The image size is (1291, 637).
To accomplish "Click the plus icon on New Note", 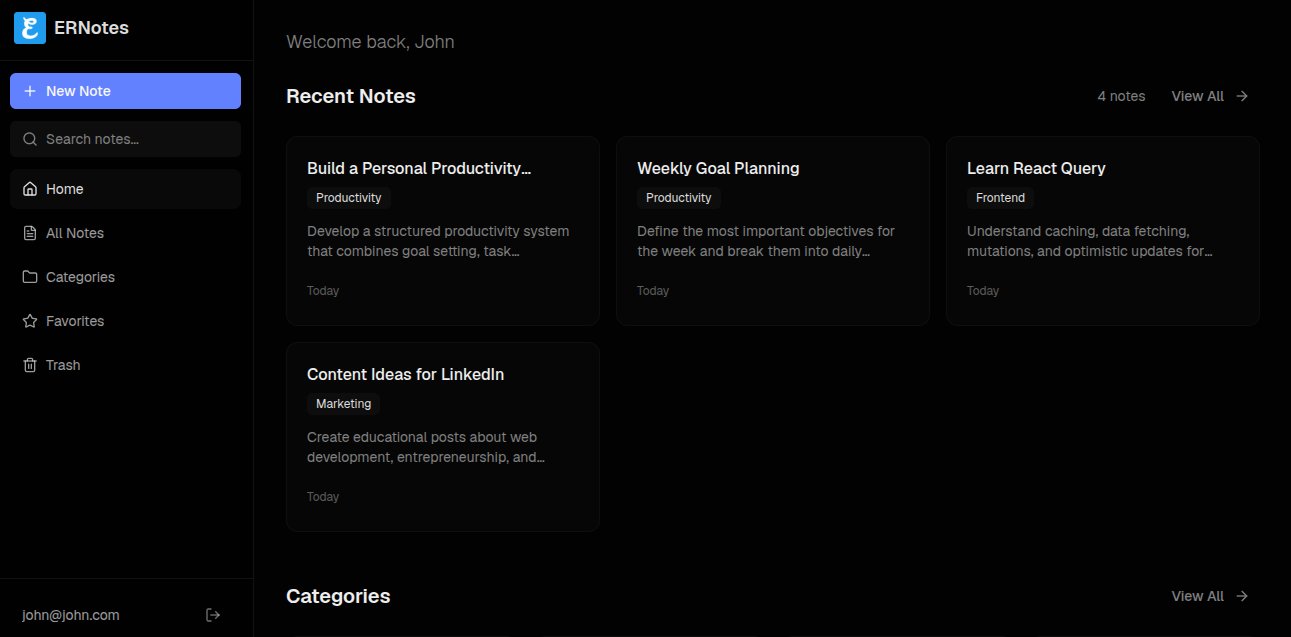I will coord(30,91).
